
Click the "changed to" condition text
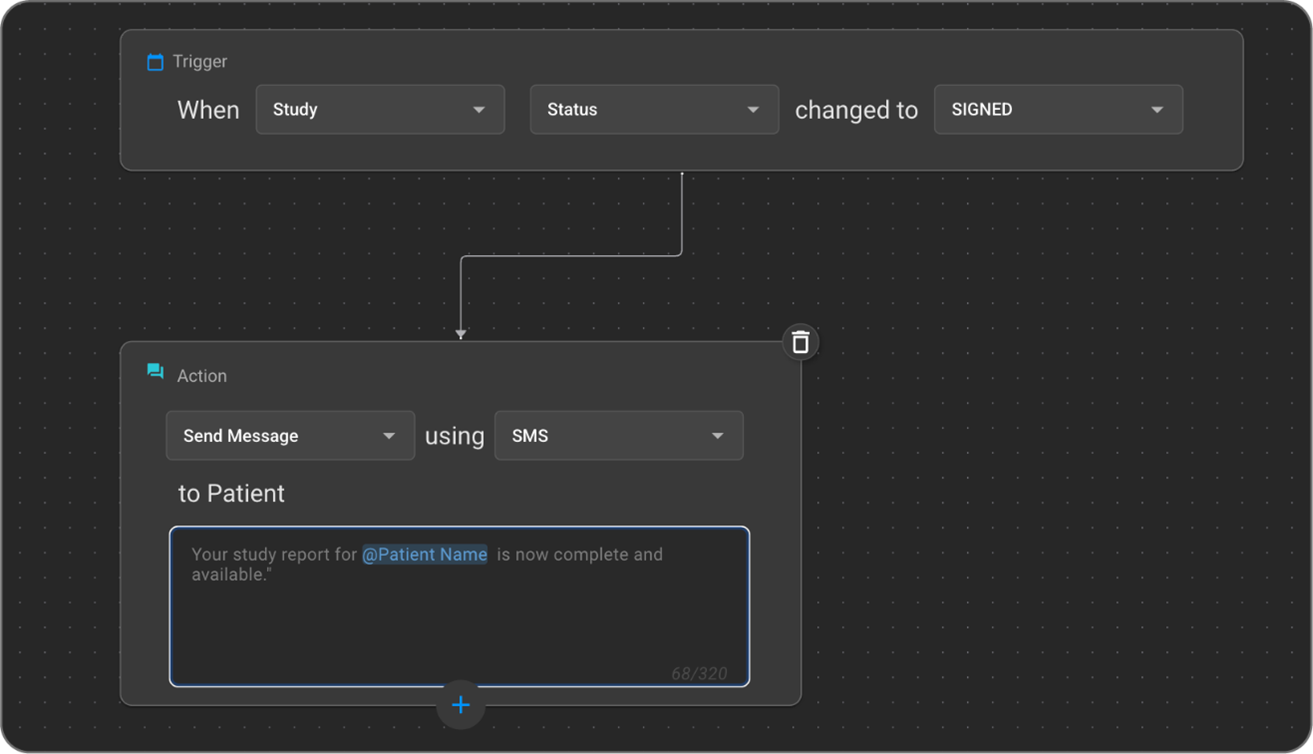(856, 110)
